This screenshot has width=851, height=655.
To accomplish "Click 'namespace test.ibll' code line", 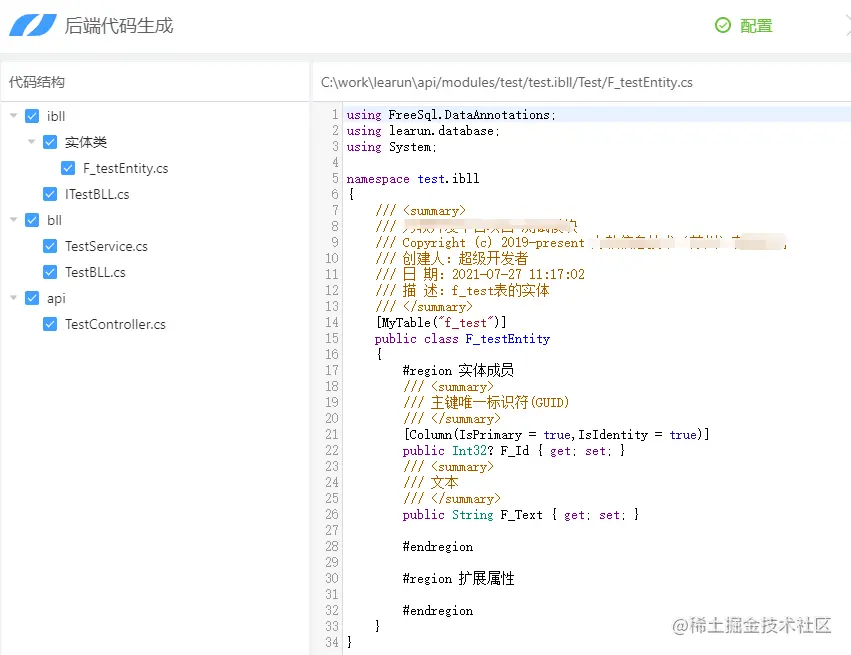I will [x=412, y=179].
